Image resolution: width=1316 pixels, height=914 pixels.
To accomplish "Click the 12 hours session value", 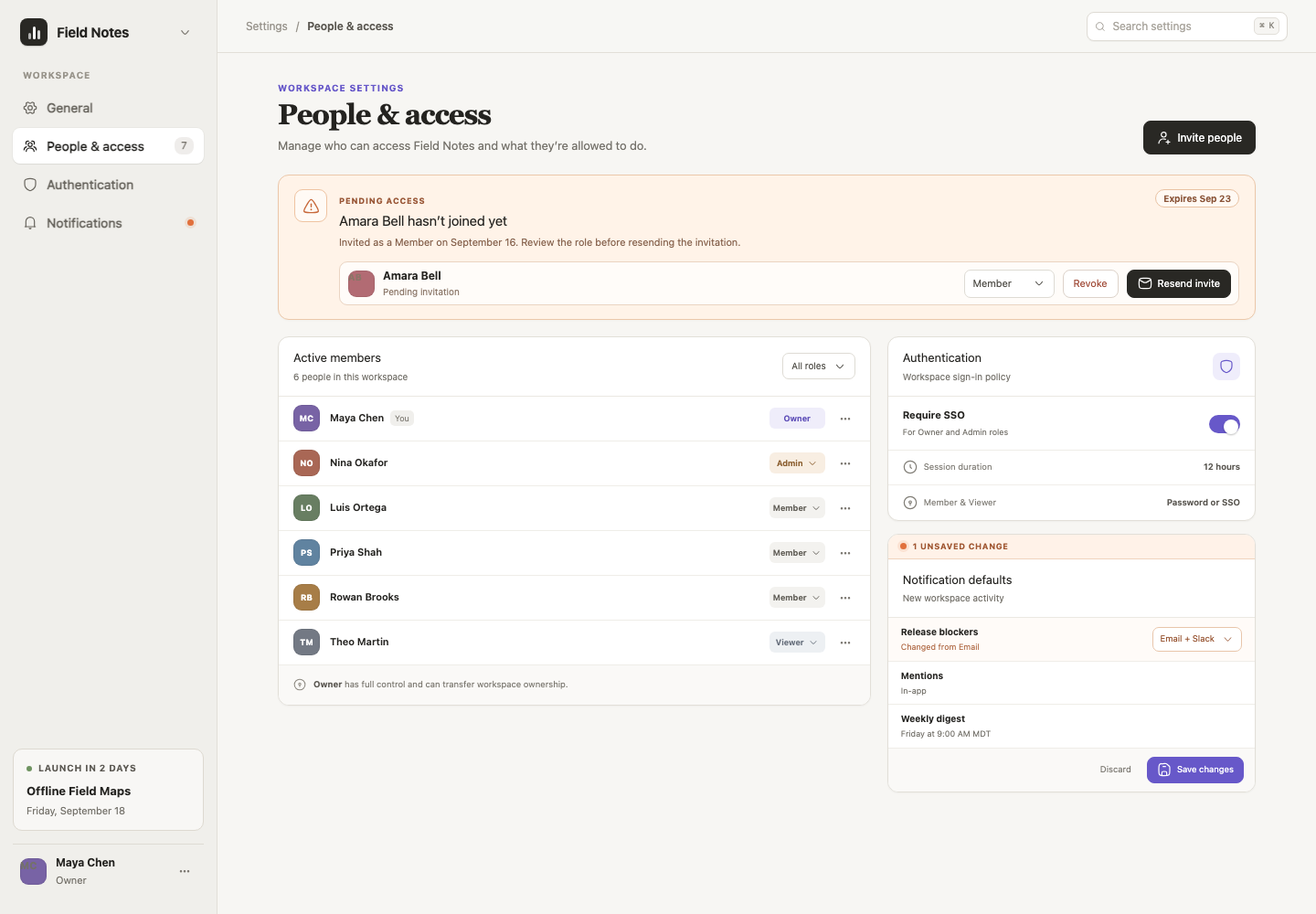I will (1221, 467).
